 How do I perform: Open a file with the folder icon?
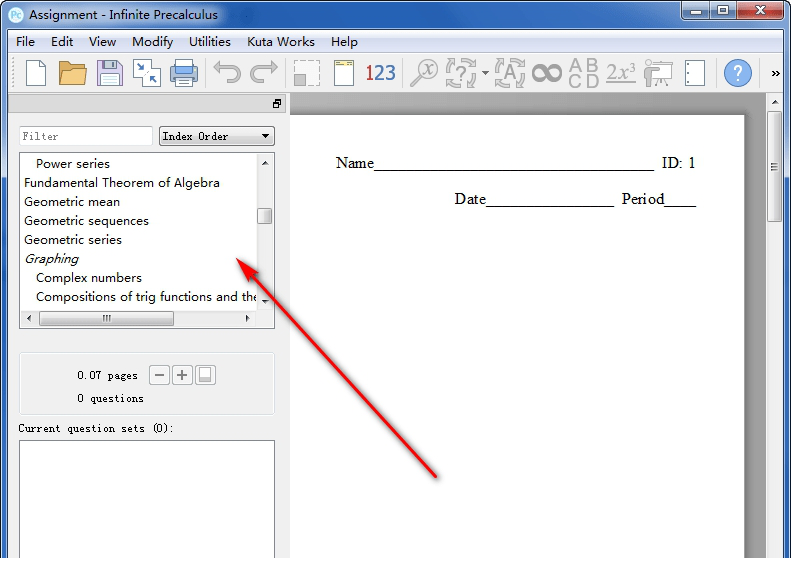(72, 73)
